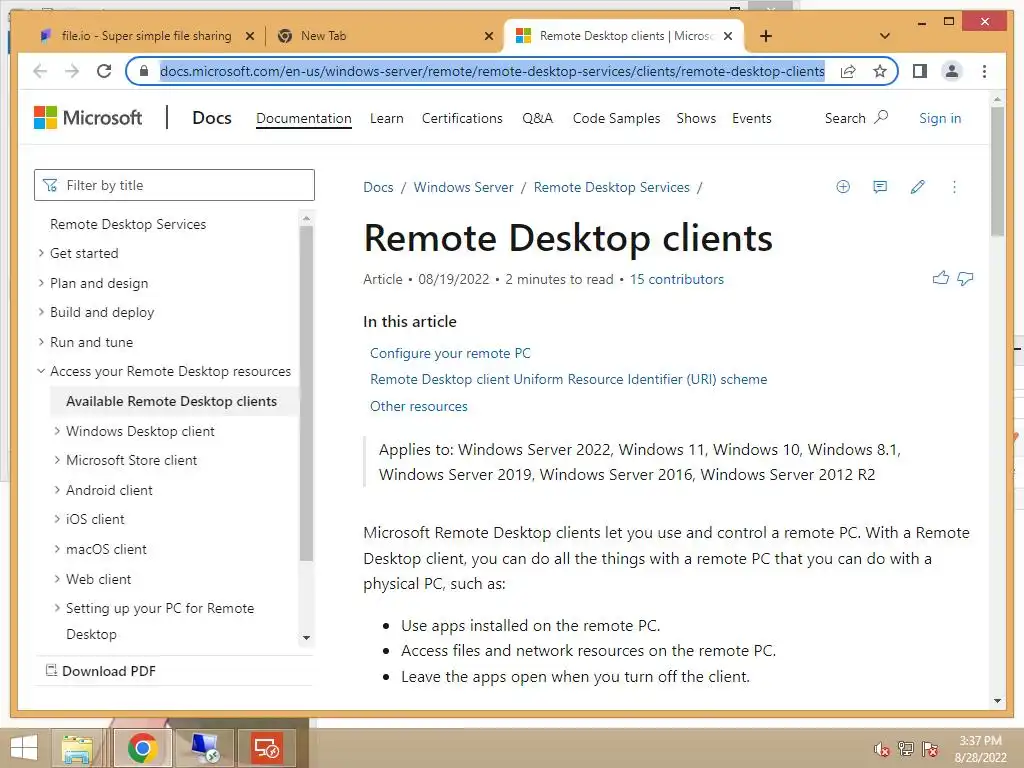This screenshot has height=768, width=1024.
Task: Click the Action Center flag icon
Action: [x=930, y=748]
